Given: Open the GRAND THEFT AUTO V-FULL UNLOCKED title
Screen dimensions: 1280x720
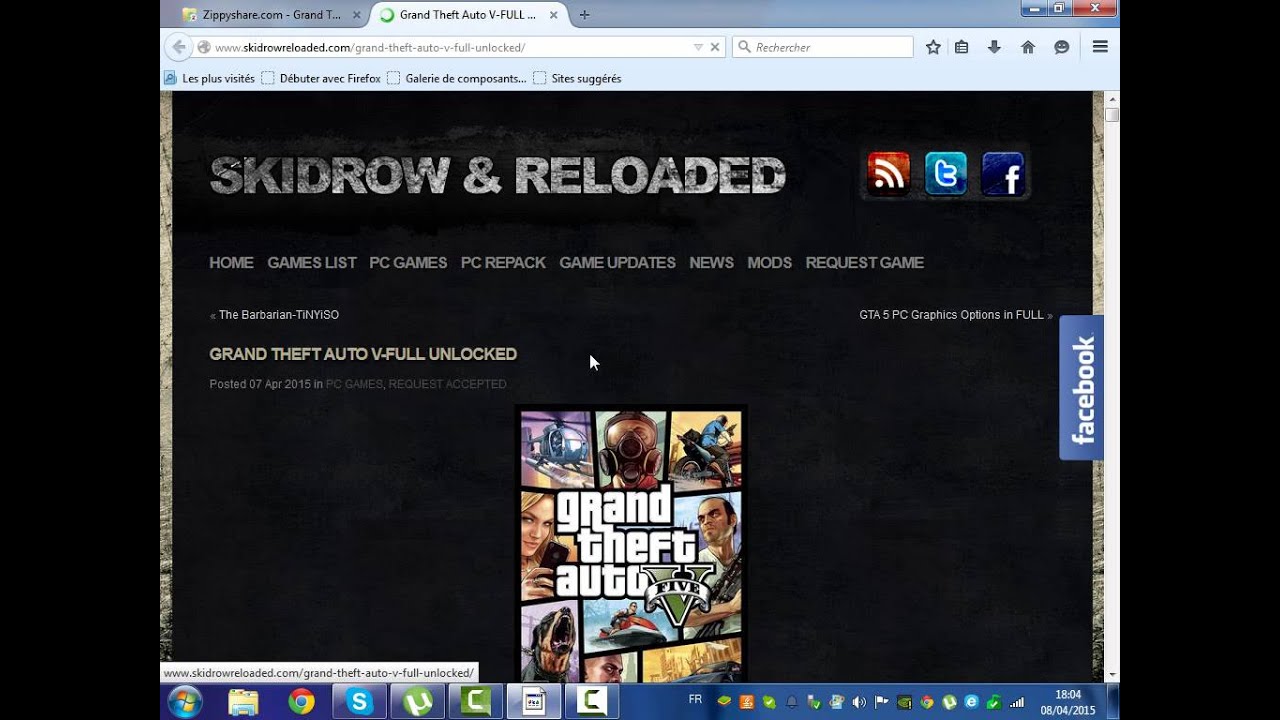Looking at the screenshot, I should pos(363,354).
